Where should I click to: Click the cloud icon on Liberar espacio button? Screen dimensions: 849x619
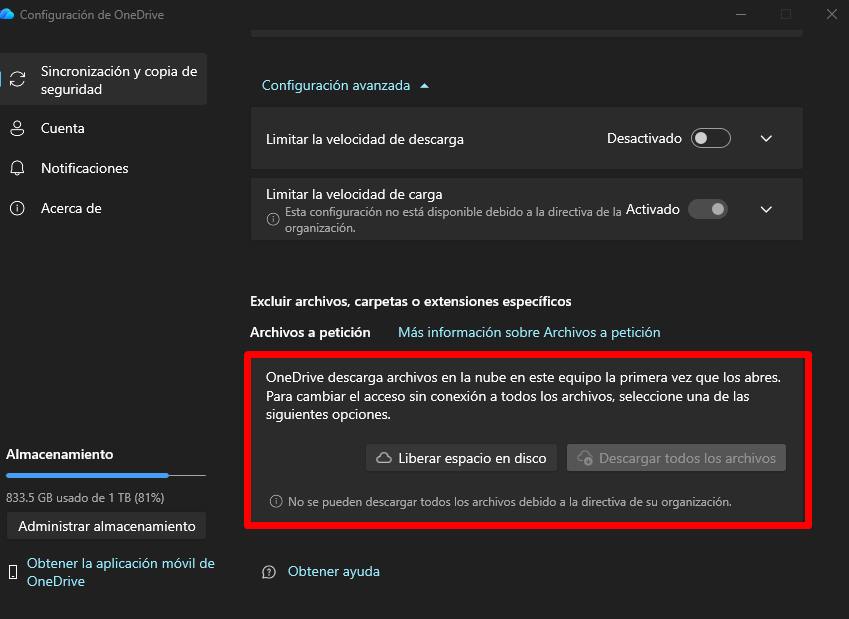coord(383,458)
